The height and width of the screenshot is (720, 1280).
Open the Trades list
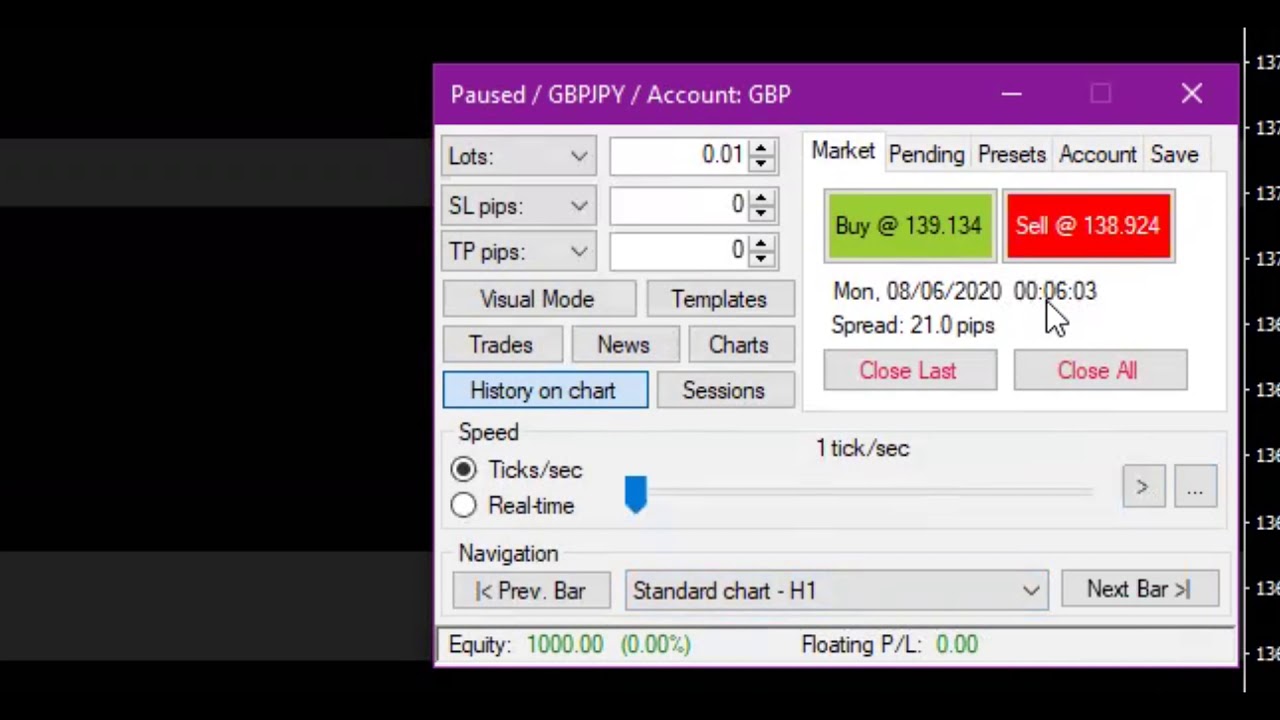coord(501,344)
